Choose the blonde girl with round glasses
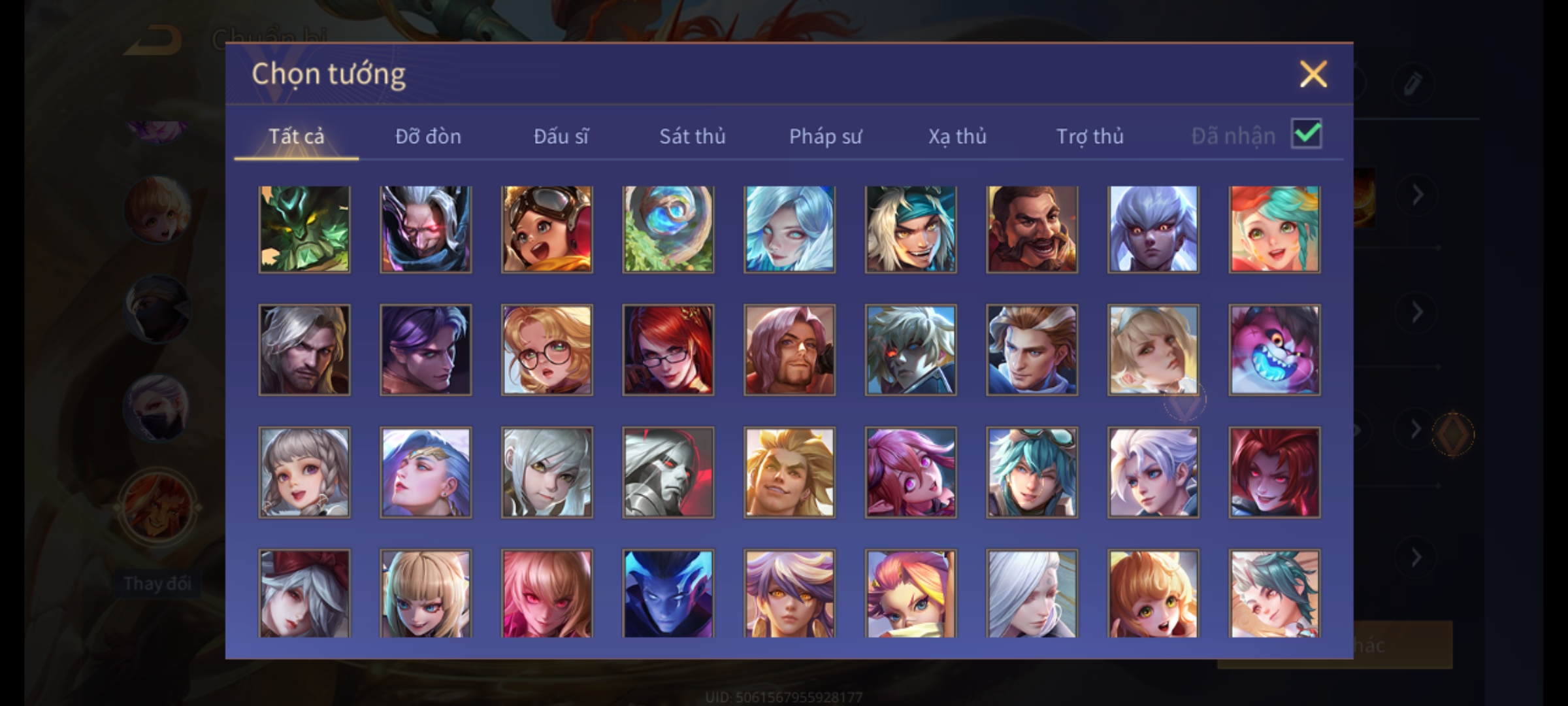This screenshot has height=706, width=1568. tap(547, 350)
